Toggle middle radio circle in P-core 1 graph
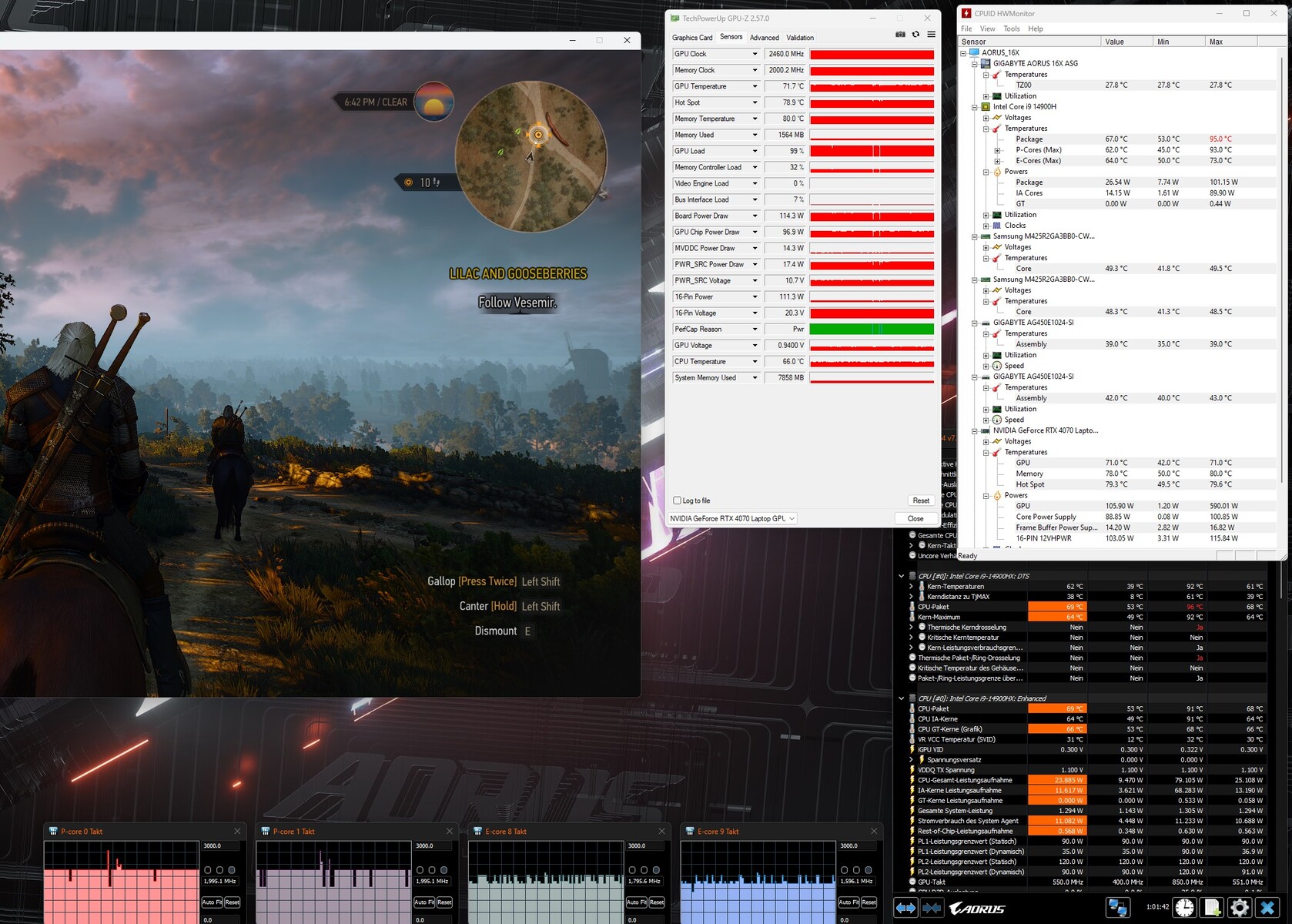The height and width of the screenshot is (924, 1292). [432, 870]
